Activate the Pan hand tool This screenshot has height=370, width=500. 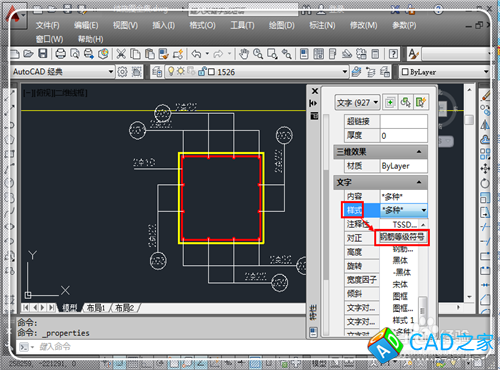point(244,54)
